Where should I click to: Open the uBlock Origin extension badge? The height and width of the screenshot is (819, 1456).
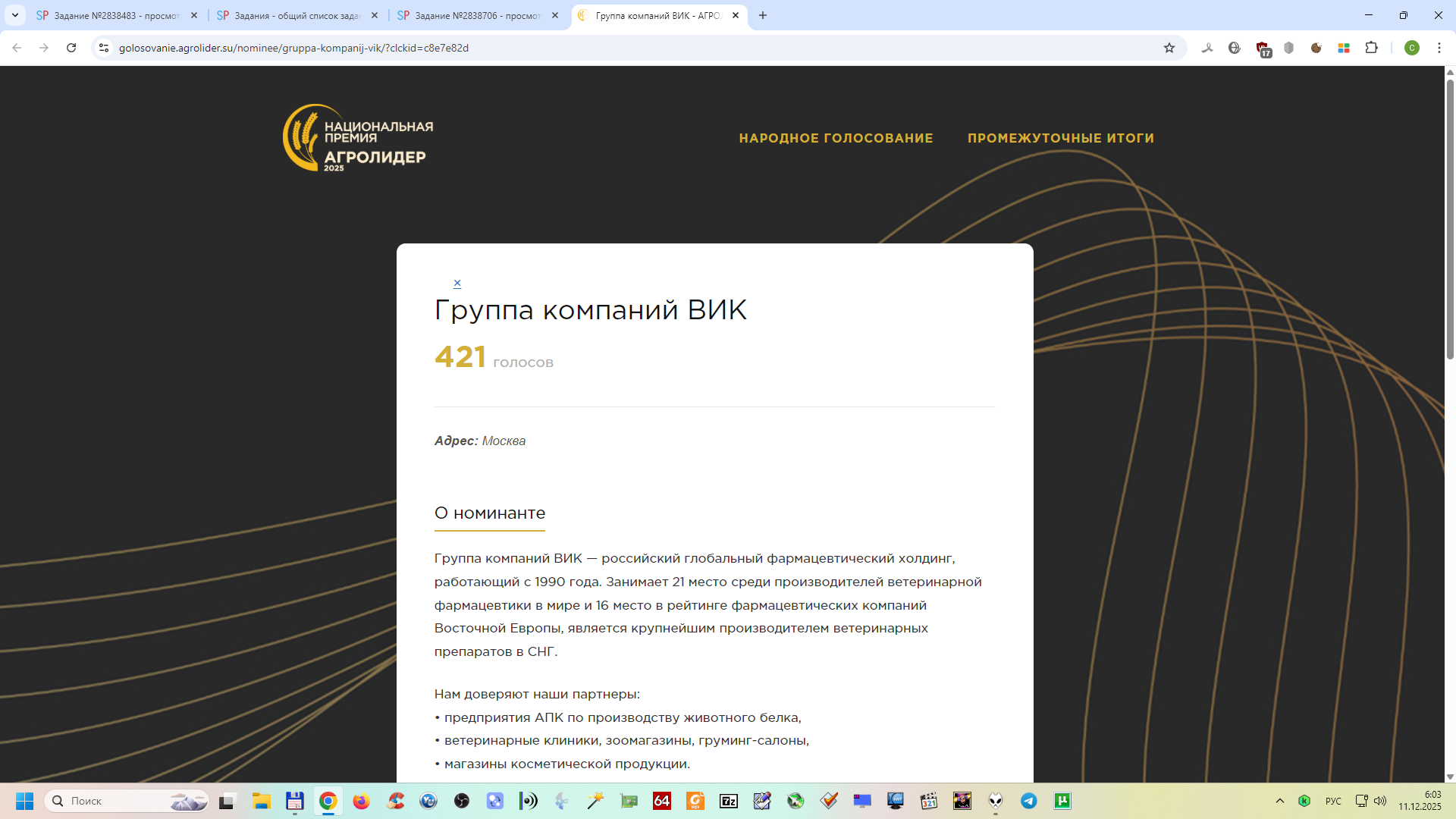click(1263, 49)
